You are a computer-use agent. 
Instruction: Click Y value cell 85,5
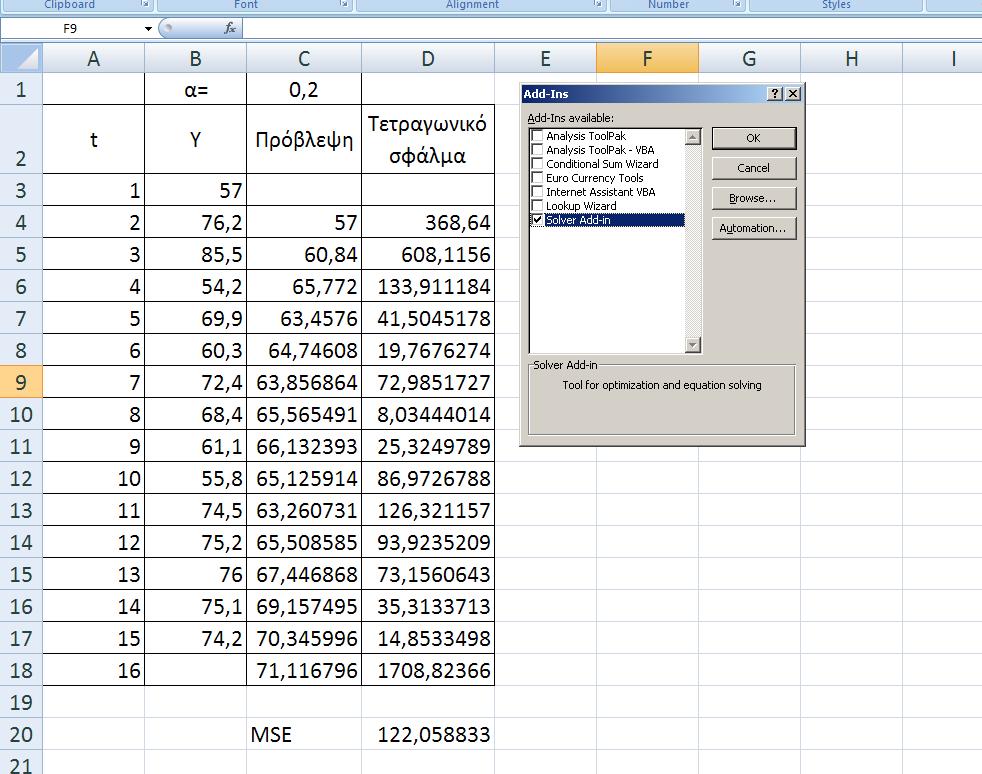(x=195, y=254)
